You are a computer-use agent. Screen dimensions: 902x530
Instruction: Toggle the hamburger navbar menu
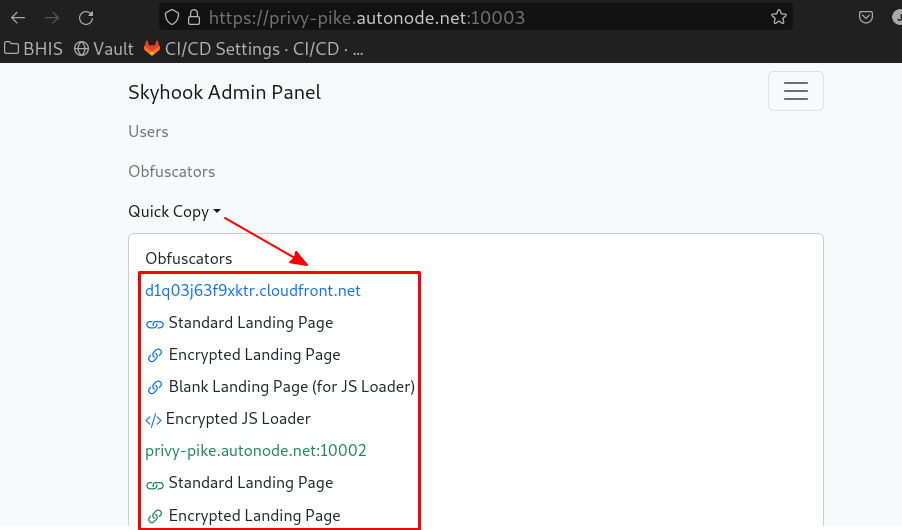795,91
